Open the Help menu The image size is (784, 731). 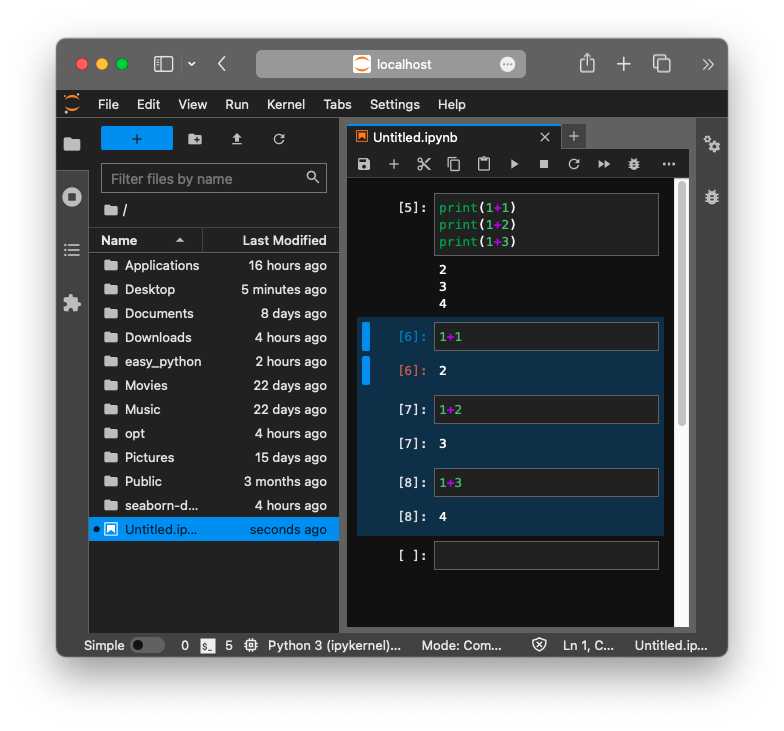[x=452, y=104]
